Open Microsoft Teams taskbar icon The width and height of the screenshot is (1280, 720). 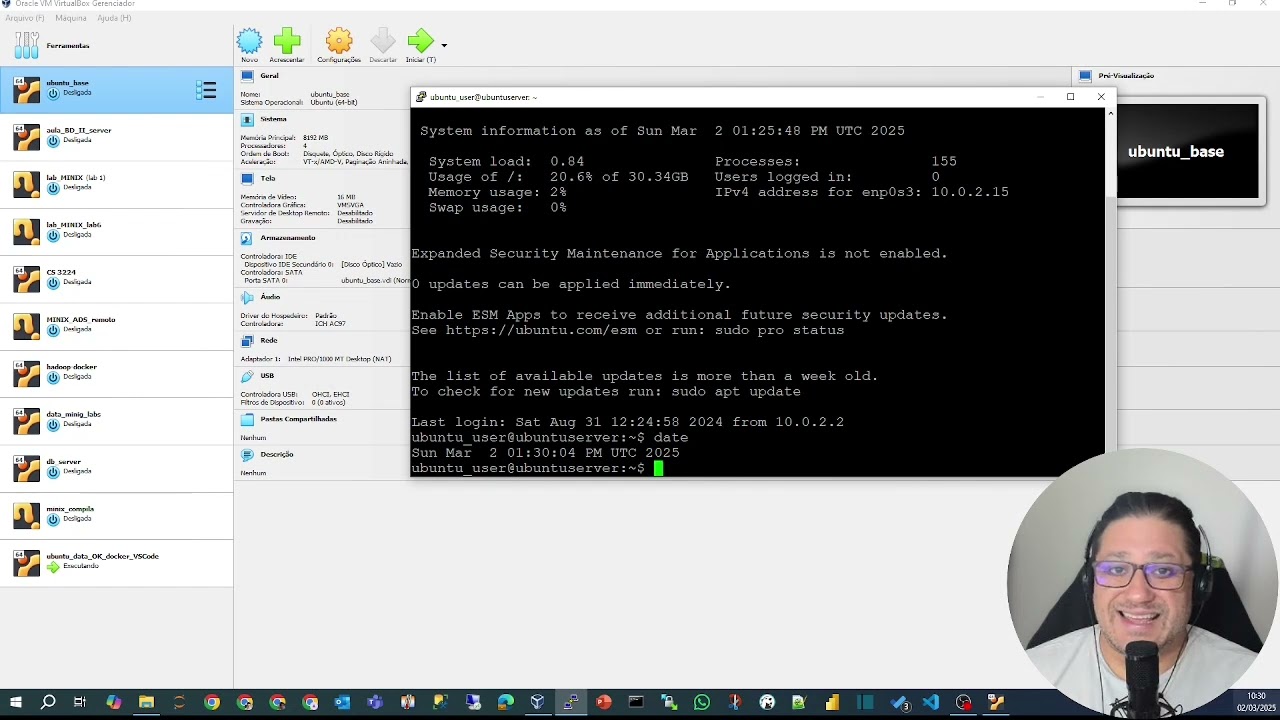point(375,703)
